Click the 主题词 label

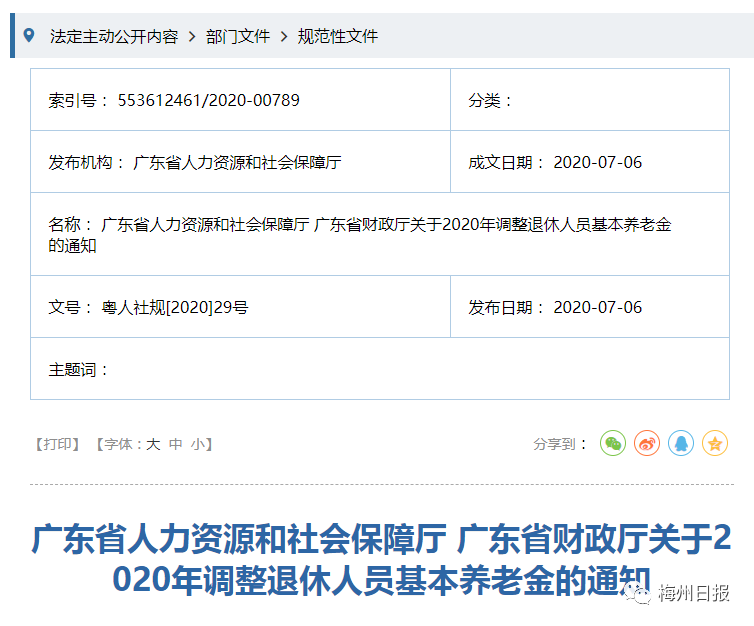tap(77, 370)
